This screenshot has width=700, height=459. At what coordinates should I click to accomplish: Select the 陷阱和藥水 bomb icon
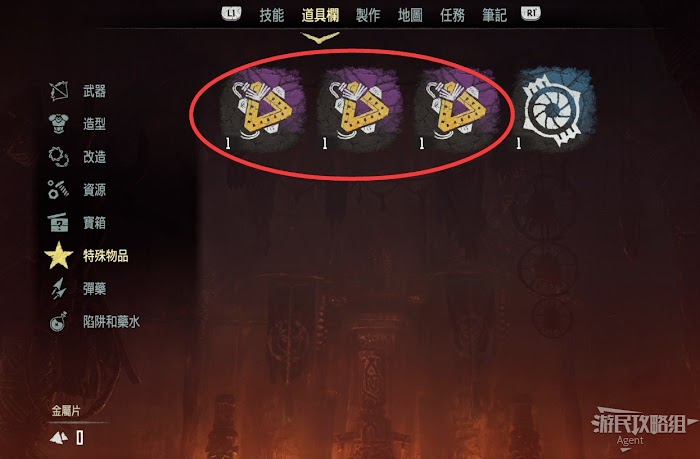tap(58, 321)
